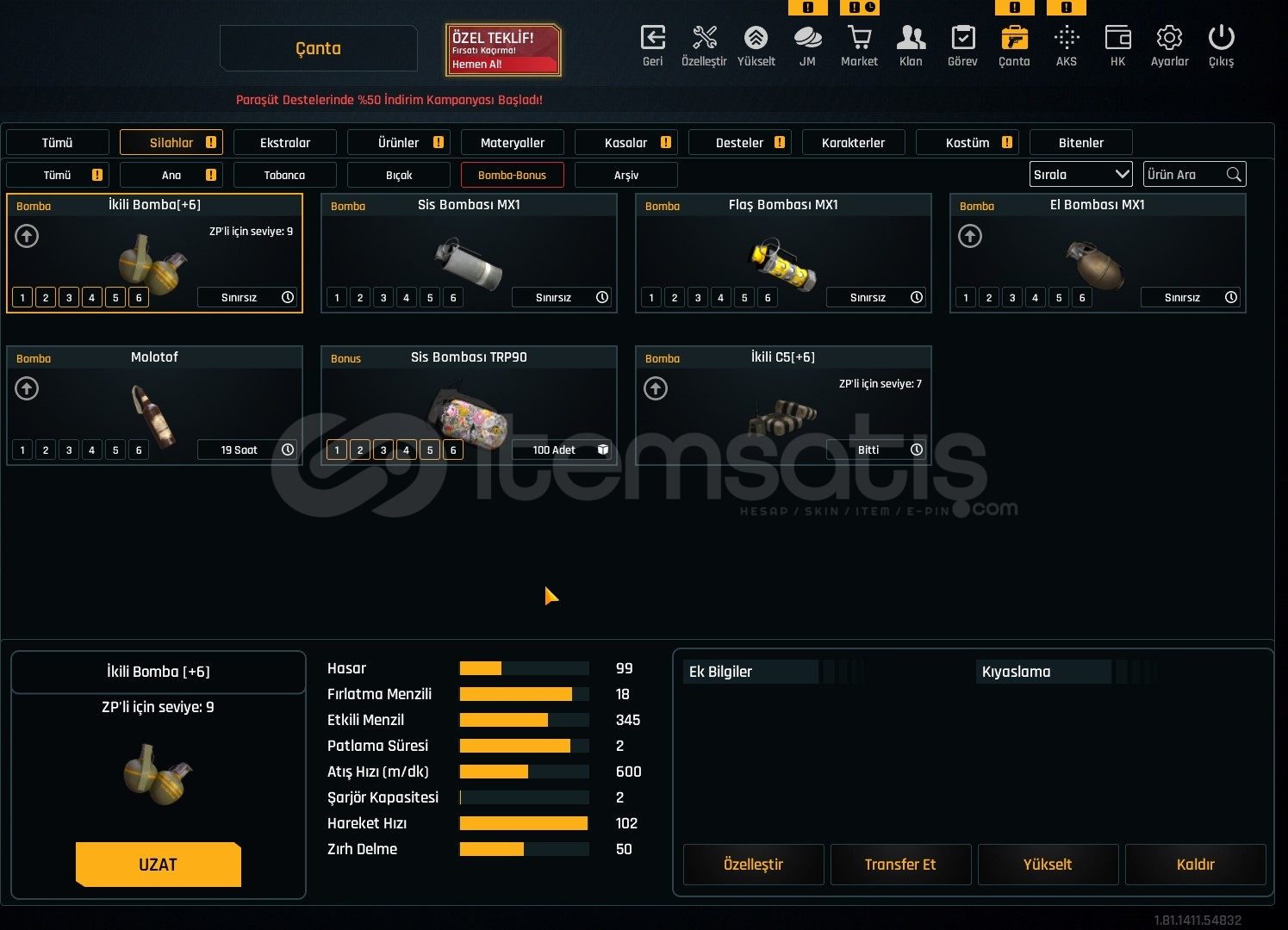Switch to the Kasalar category tab

(625, 143)
